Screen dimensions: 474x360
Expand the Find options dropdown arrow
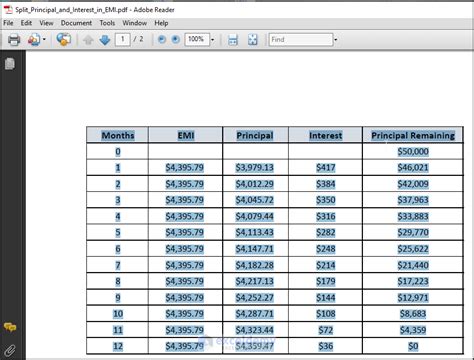pos(336,40)
